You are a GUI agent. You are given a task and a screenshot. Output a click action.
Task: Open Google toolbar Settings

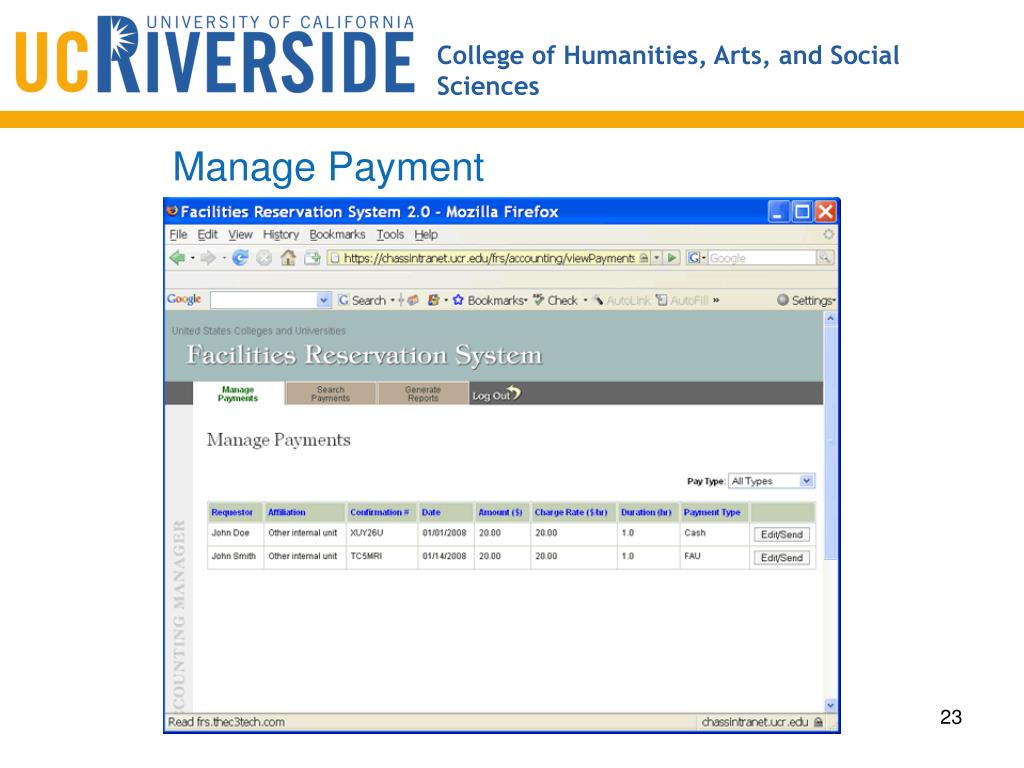click(806, 300)
